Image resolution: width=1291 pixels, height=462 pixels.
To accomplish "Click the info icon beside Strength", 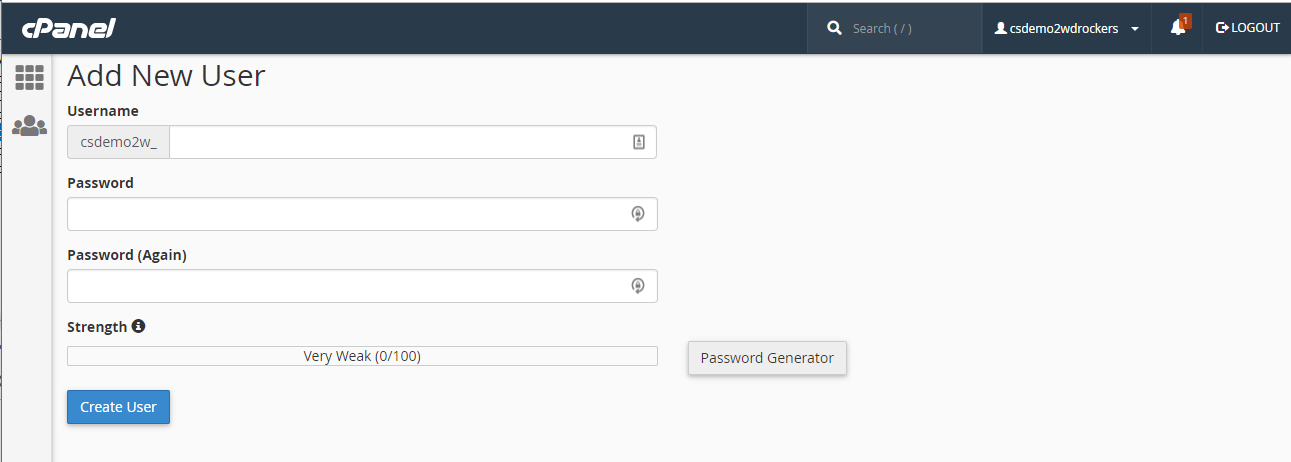I will (139, 326).
